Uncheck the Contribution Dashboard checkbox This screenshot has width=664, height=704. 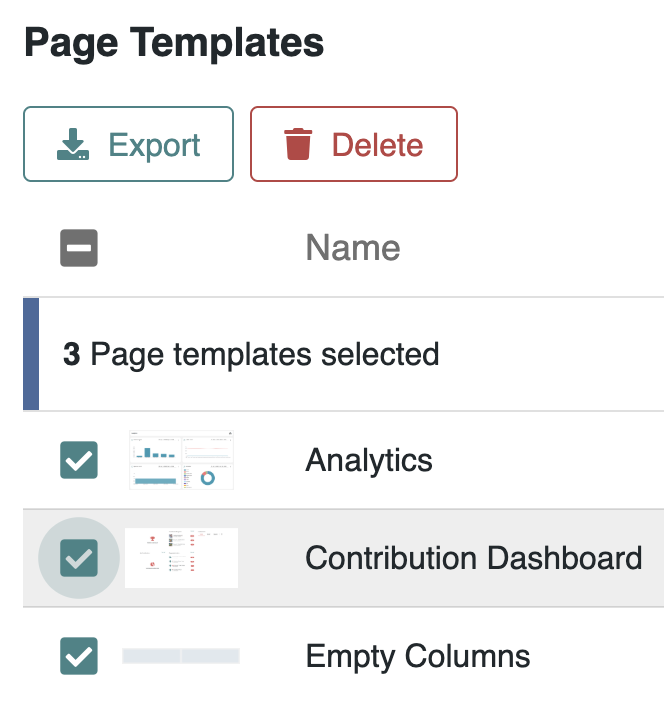[x=79, y=558]
